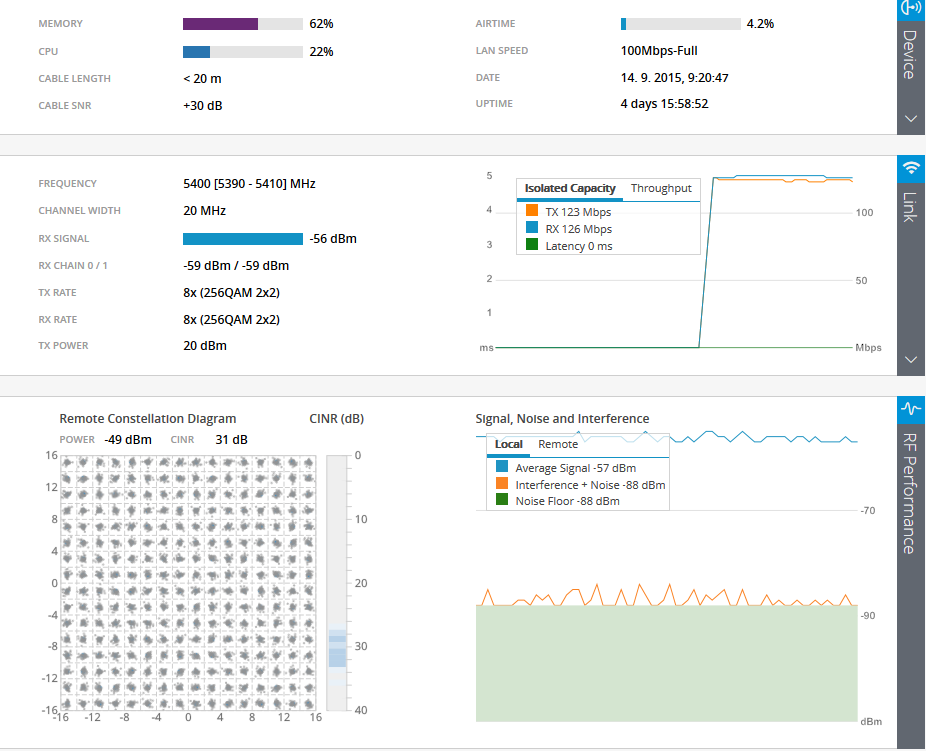Toggle the green Latency legend swatch

[x=532, y=245]
